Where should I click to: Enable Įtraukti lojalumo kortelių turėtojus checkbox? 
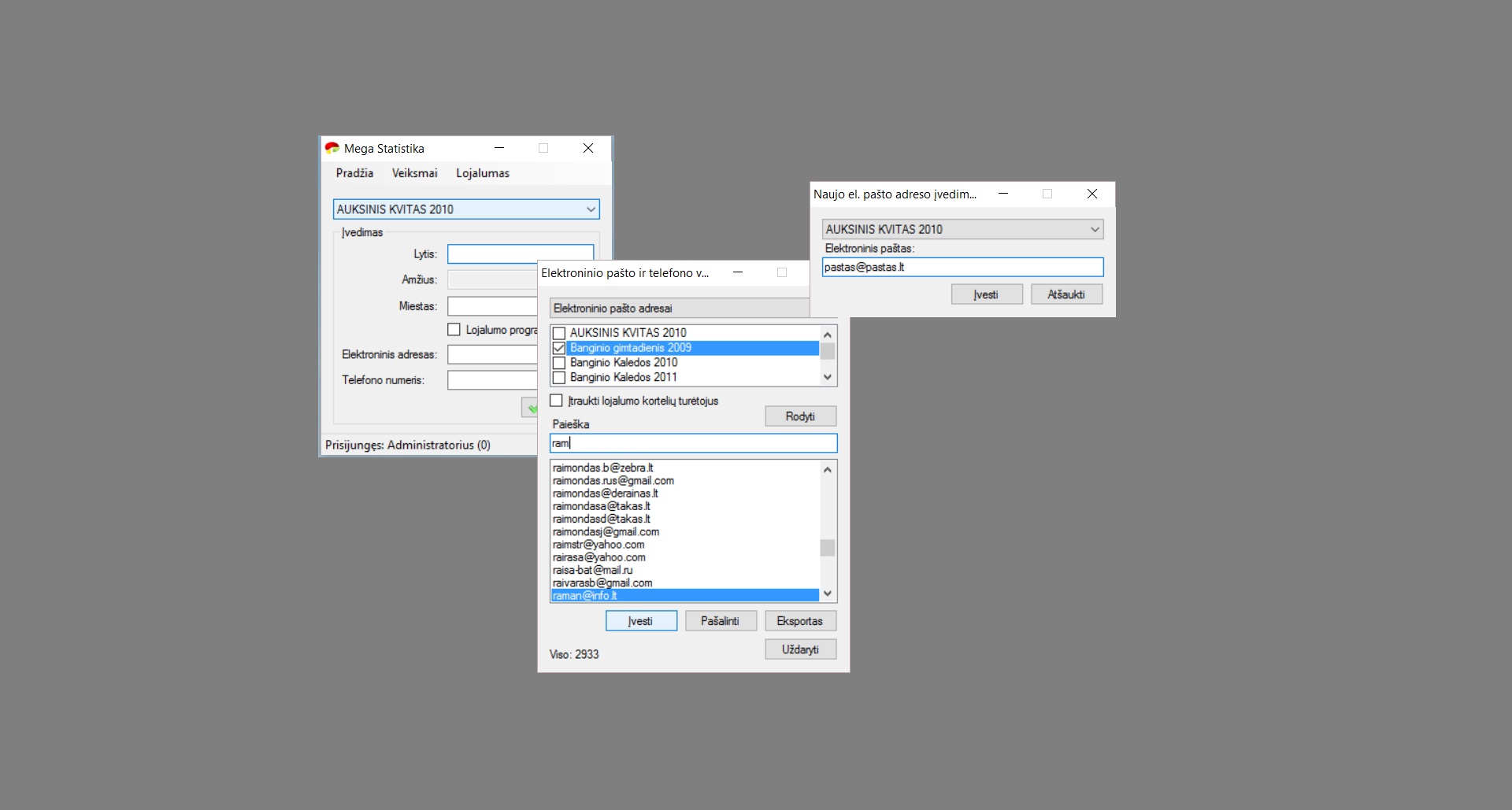tap(557, 401)
